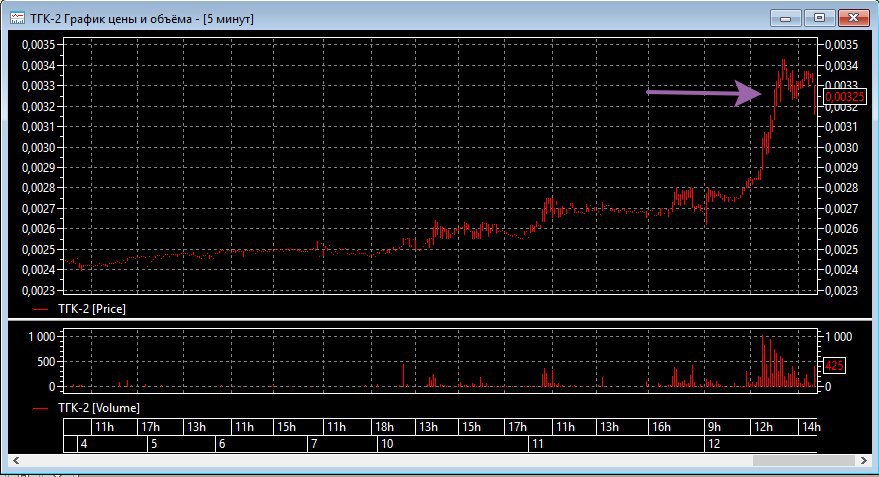The image size is (879, 477).
Task: Click the 9h time label
Action: [x=714, y=427]
